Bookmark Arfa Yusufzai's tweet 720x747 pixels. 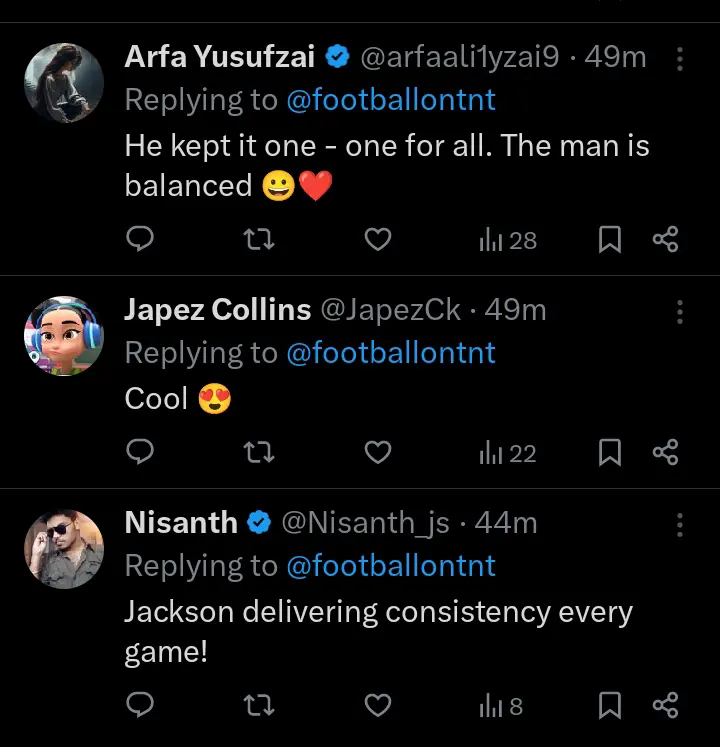pos(610,240)
